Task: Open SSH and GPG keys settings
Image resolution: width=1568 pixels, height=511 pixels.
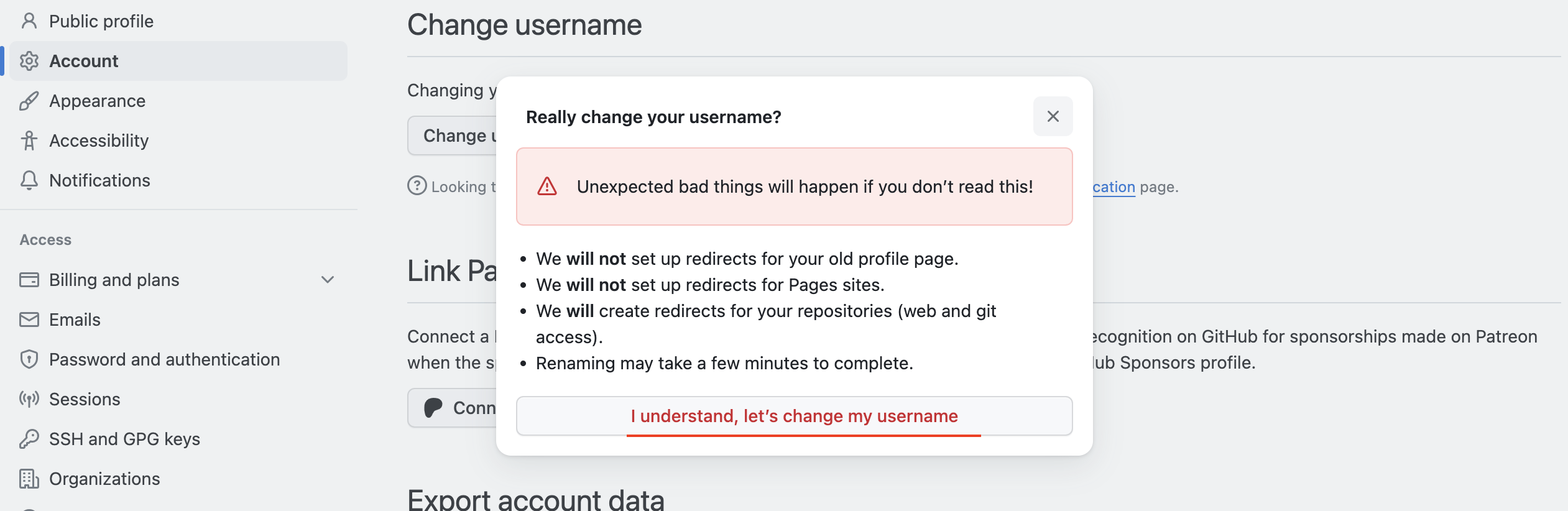Action: click(x=124, y=439)
